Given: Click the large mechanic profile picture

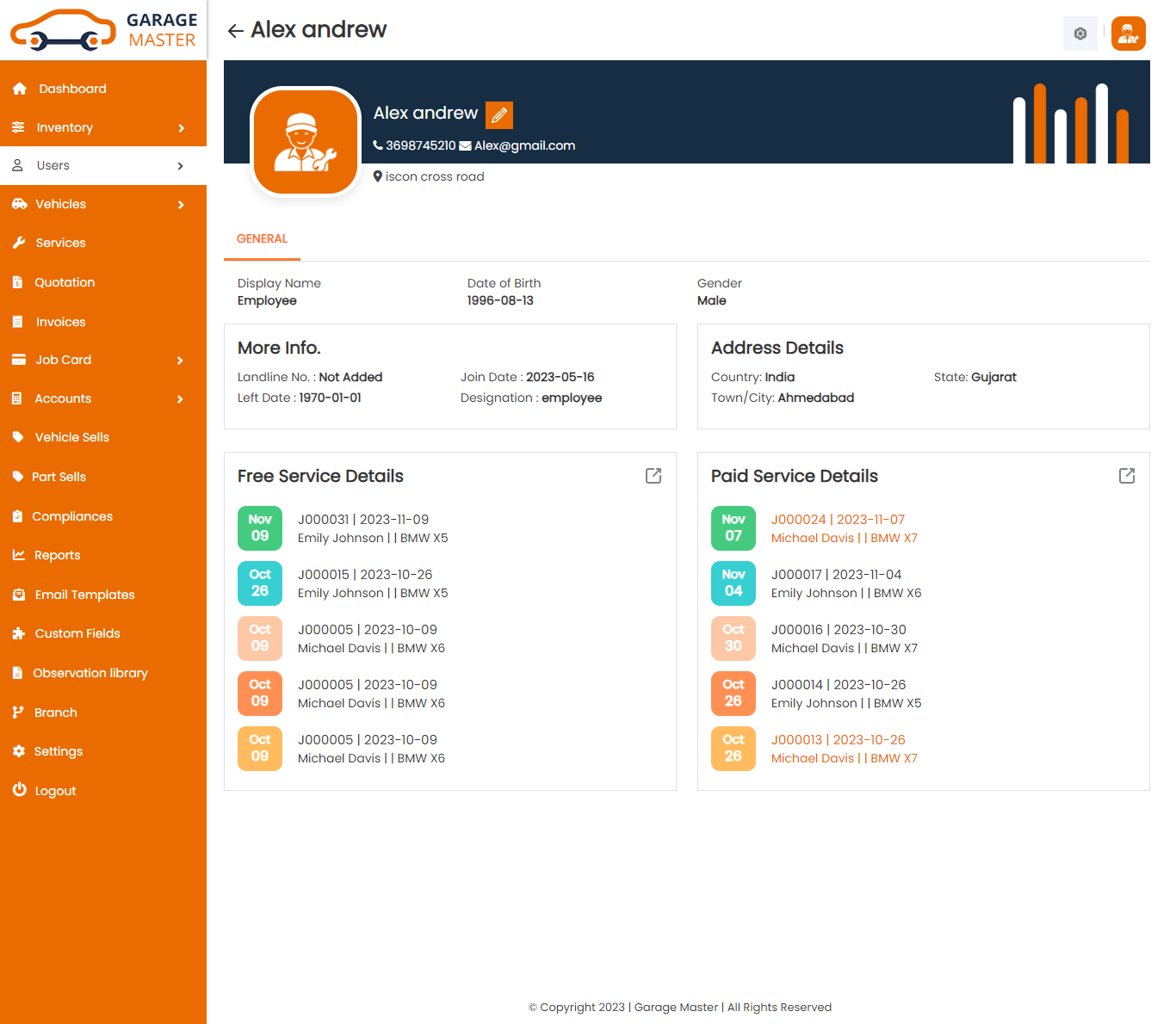Looking at the screenshot, I should click(x=305, y=142).
